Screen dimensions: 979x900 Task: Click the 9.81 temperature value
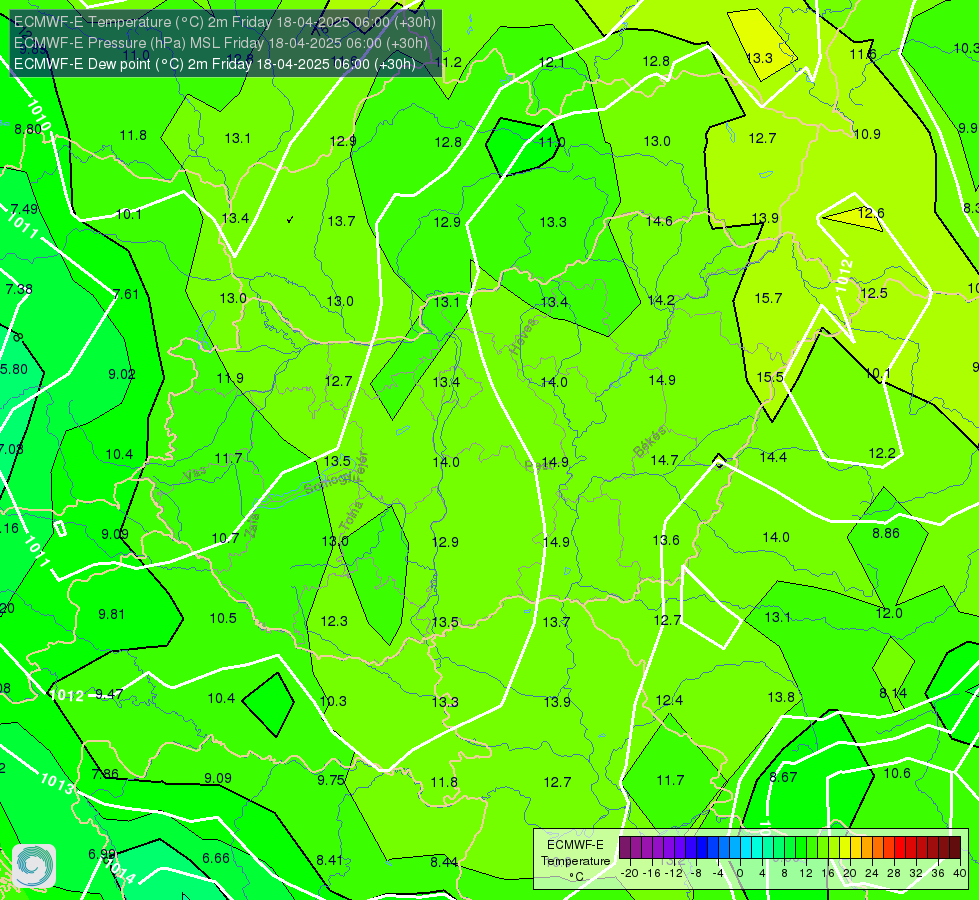pyautogui.click(x=111, y=614)
